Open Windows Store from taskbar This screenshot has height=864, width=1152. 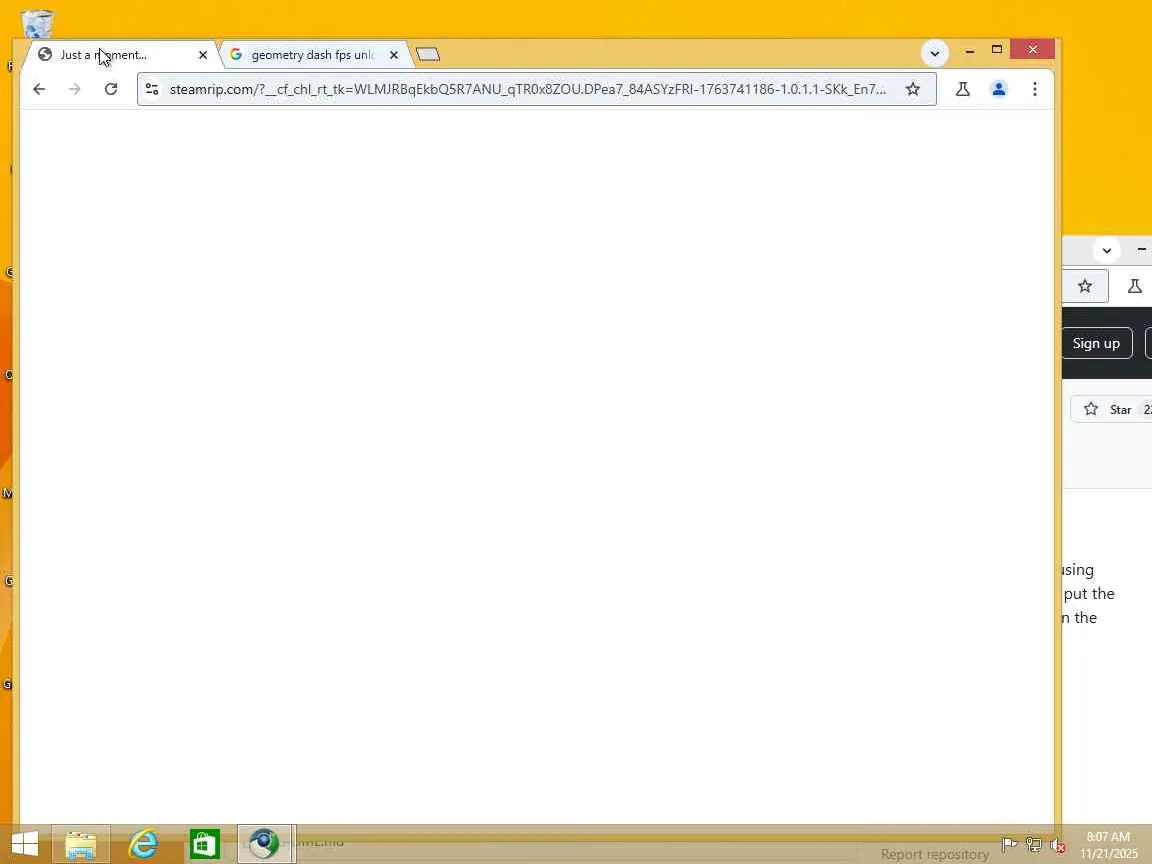pyautogui.click(x=205, y=844)
